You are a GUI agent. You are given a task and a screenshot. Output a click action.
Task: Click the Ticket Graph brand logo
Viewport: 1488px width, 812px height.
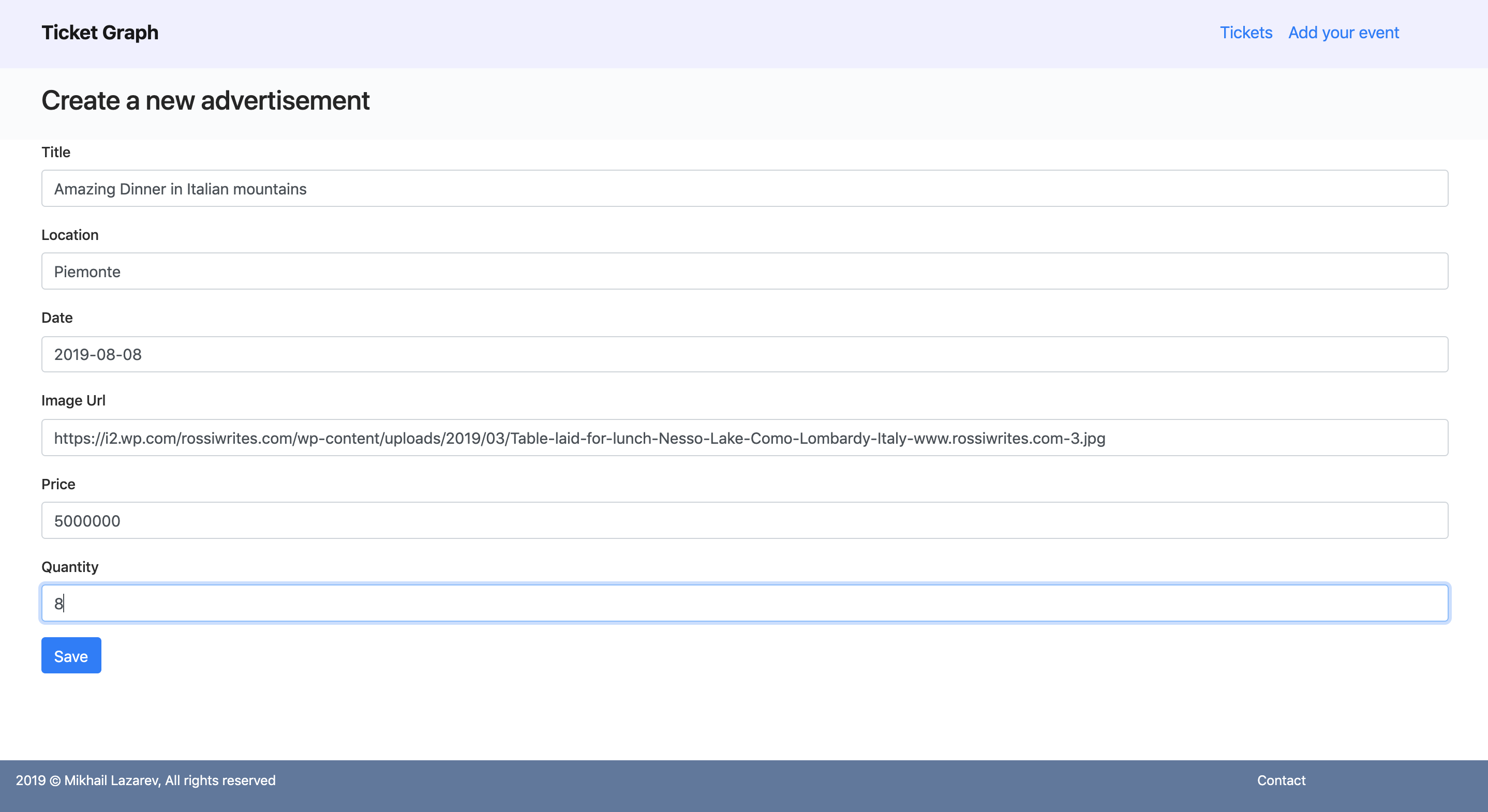(99, 33)
